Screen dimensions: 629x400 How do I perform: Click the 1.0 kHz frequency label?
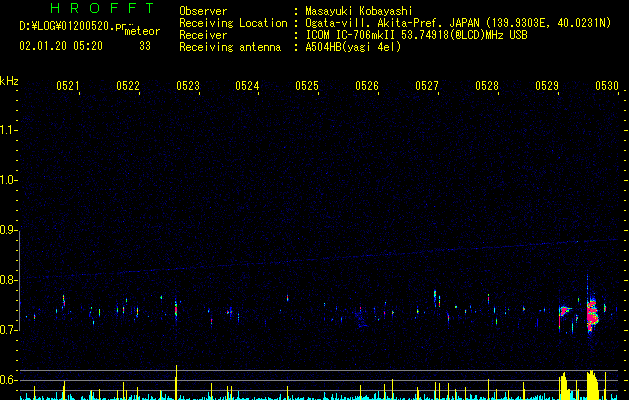[x=8, y=180]
